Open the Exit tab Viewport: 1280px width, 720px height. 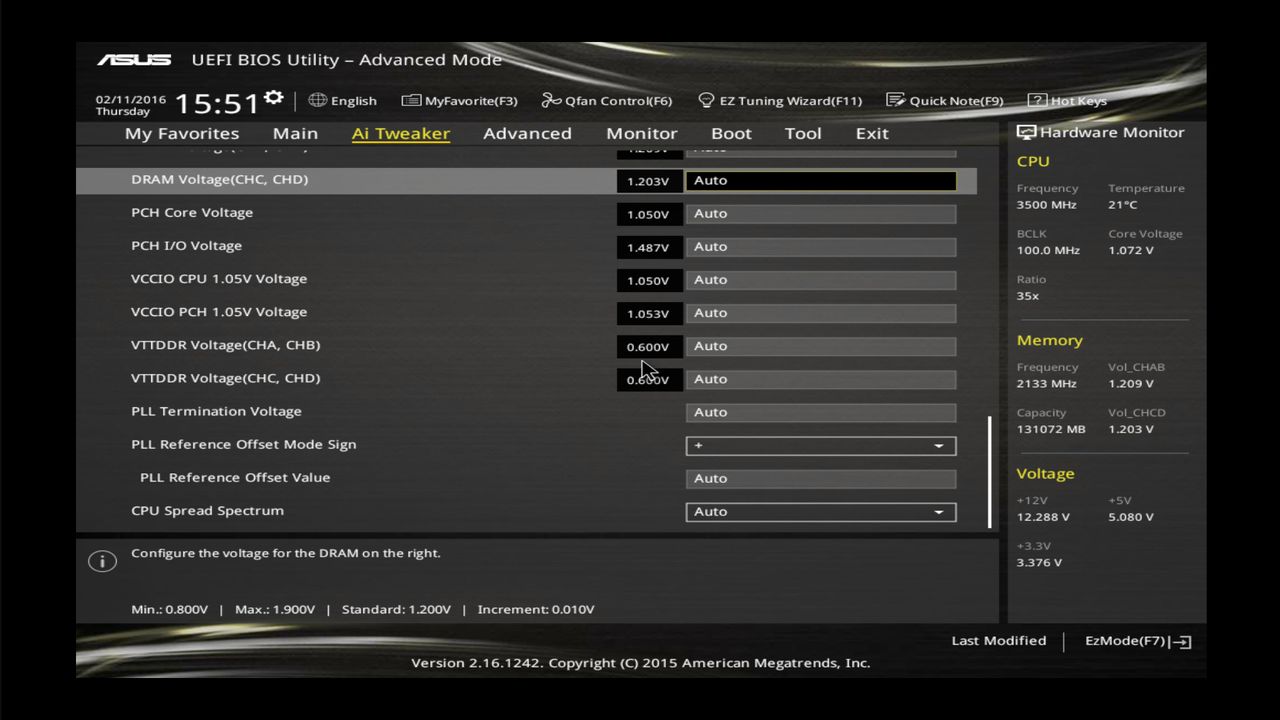(872, 133)
